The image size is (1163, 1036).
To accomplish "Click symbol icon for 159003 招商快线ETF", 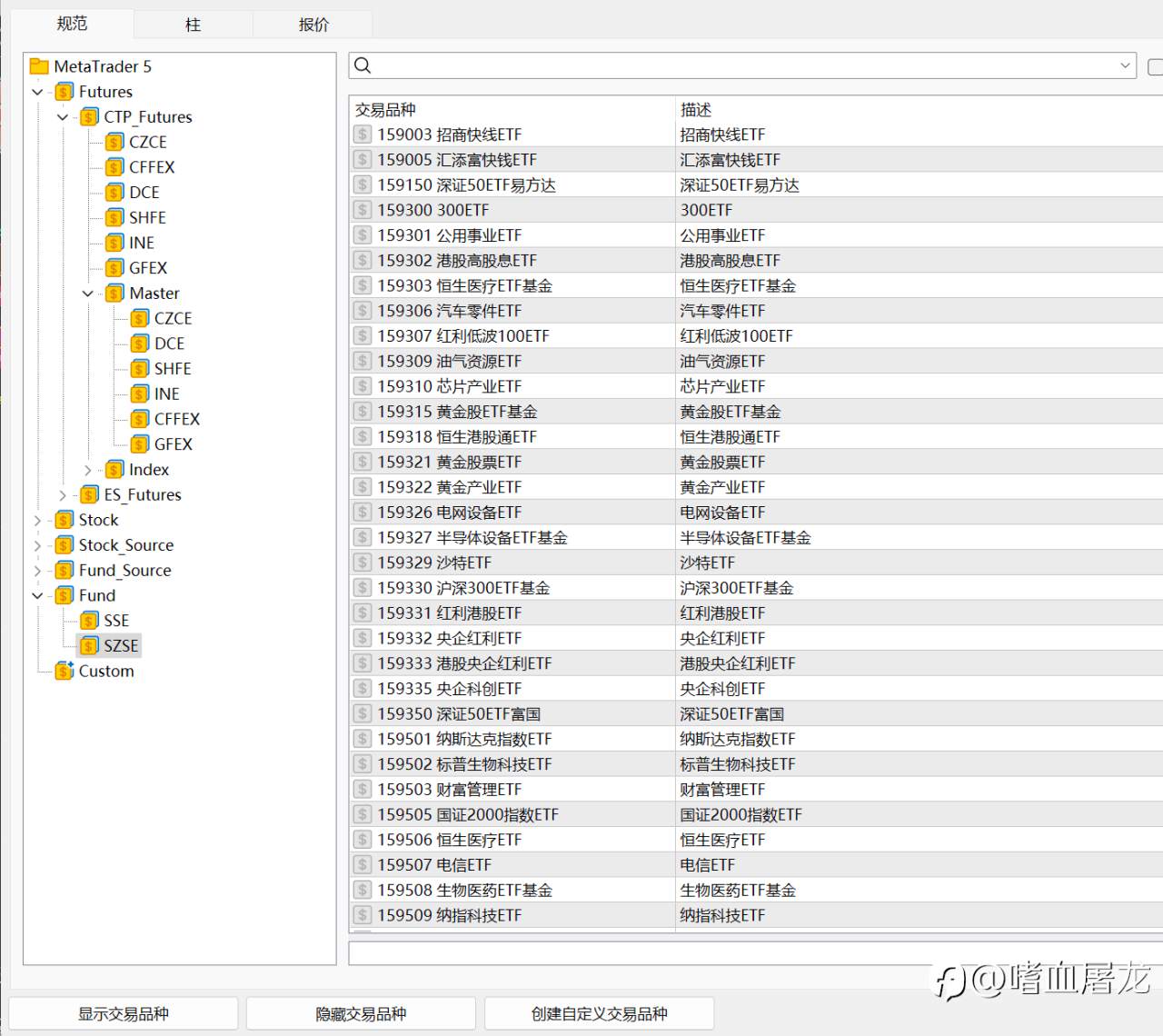I will (x=363, y=134).
